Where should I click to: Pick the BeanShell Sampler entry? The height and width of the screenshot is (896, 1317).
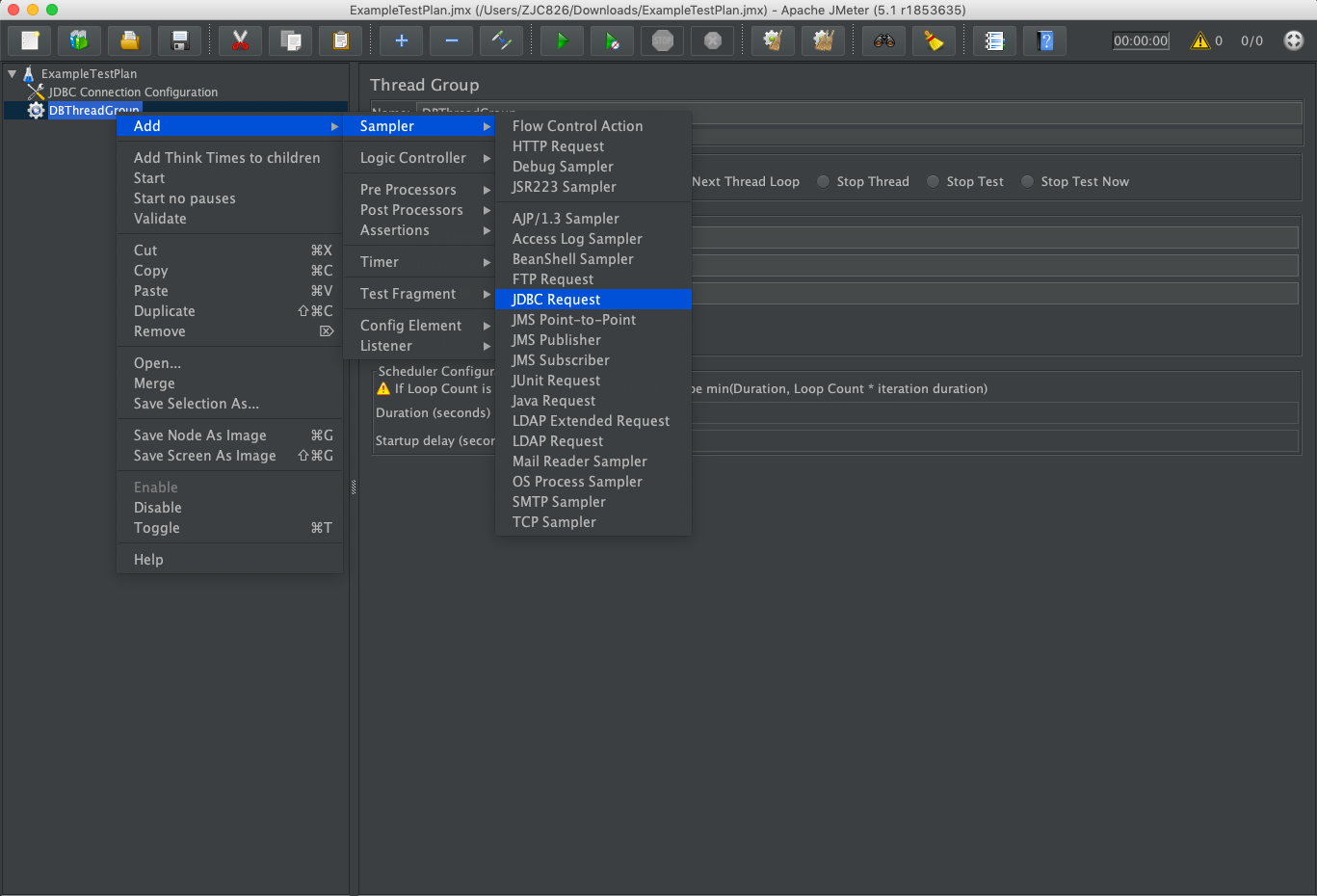[x=593, y=259]
